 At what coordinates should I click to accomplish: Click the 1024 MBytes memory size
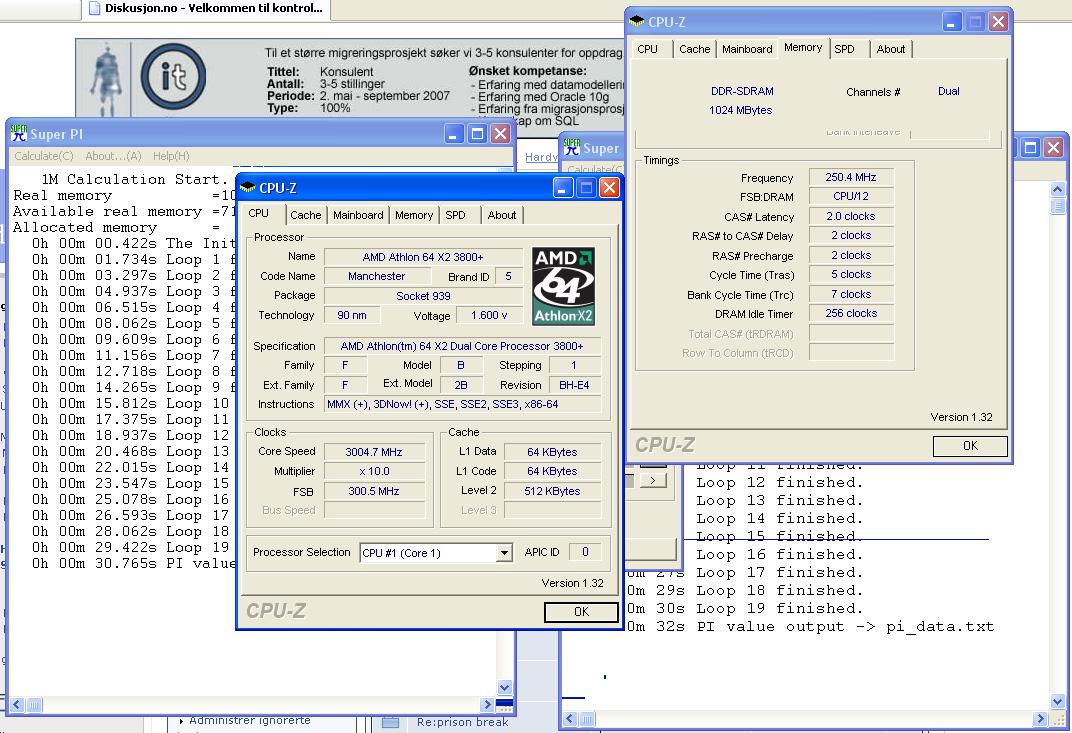coord(740,110)
